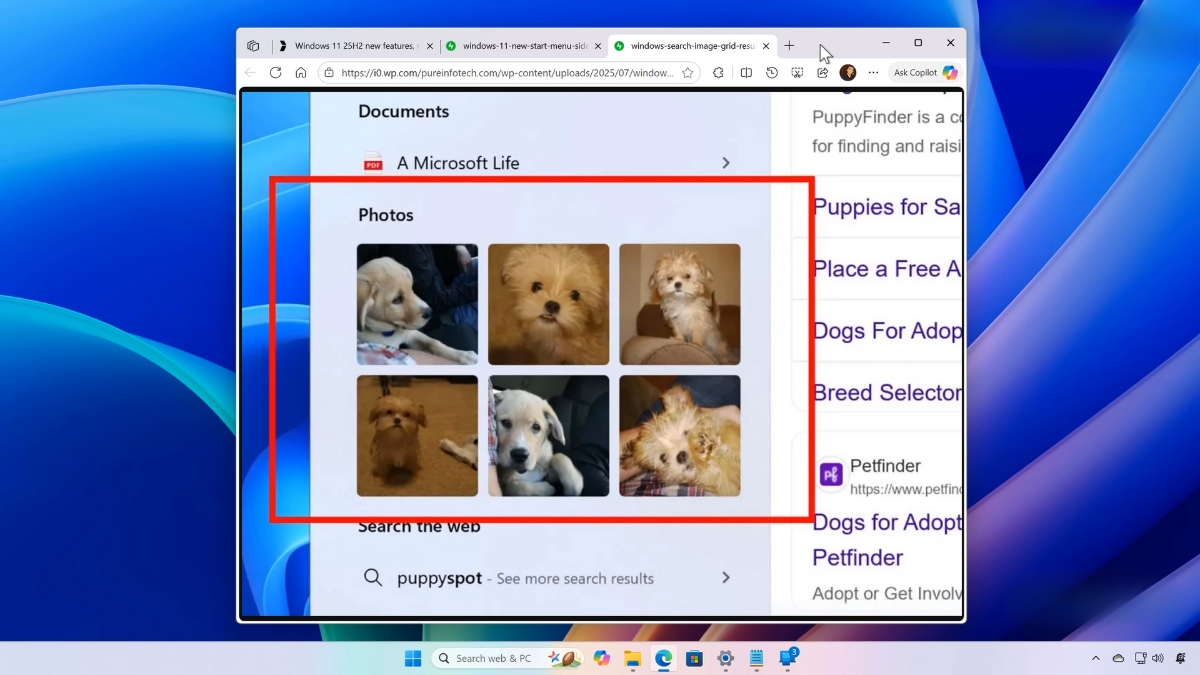Open Settings and more menu

point(873,73)
